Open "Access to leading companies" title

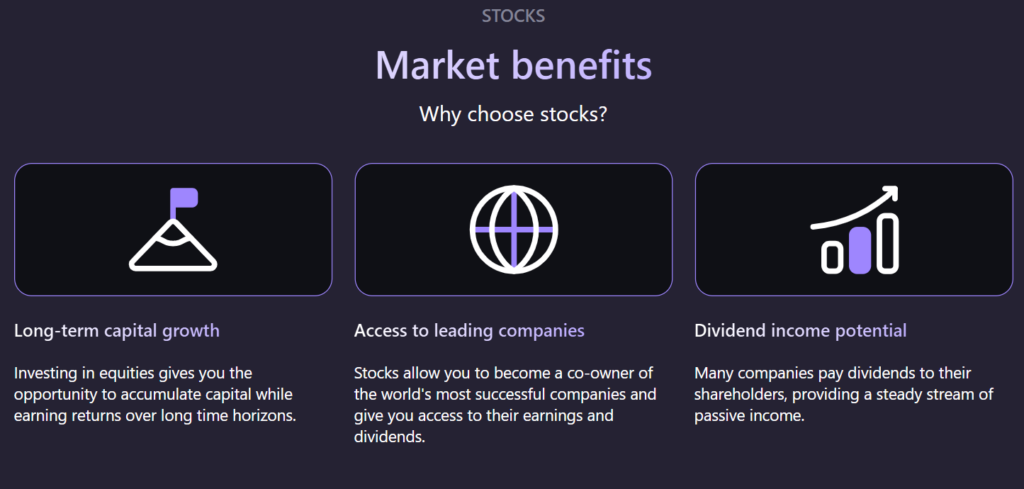tap(469, 330)
